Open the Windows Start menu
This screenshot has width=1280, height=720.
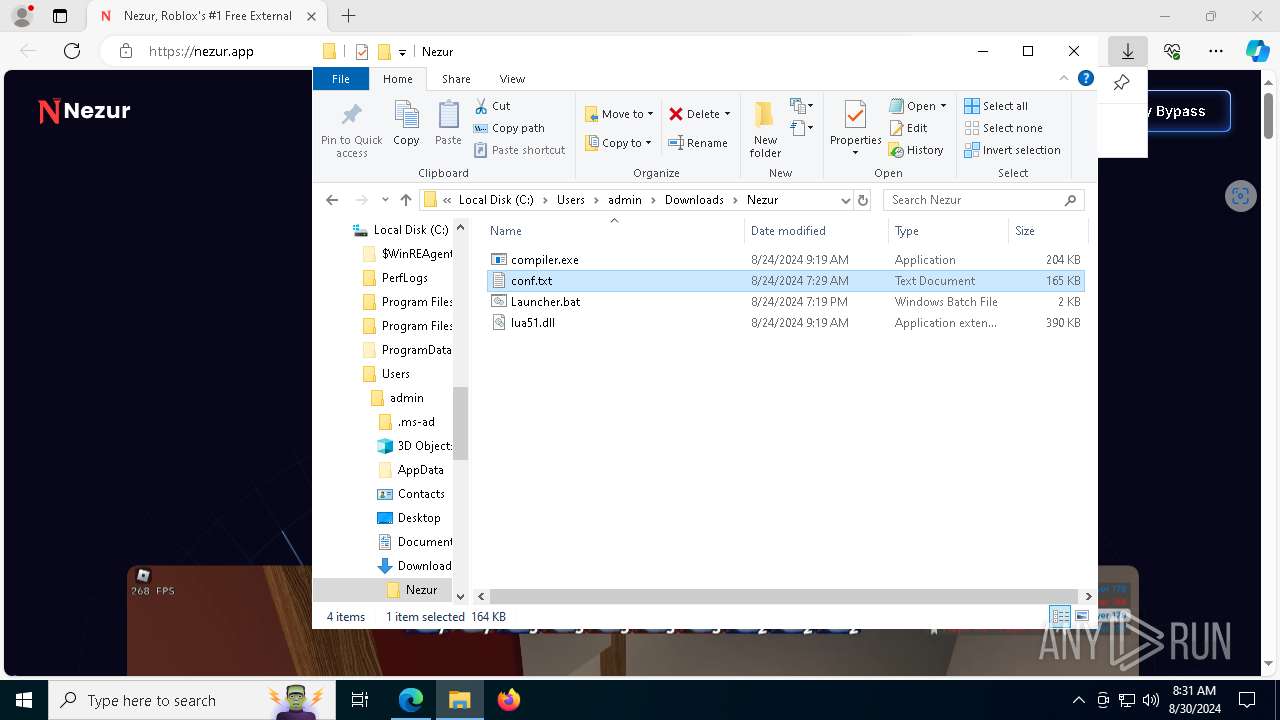(24, 700)
